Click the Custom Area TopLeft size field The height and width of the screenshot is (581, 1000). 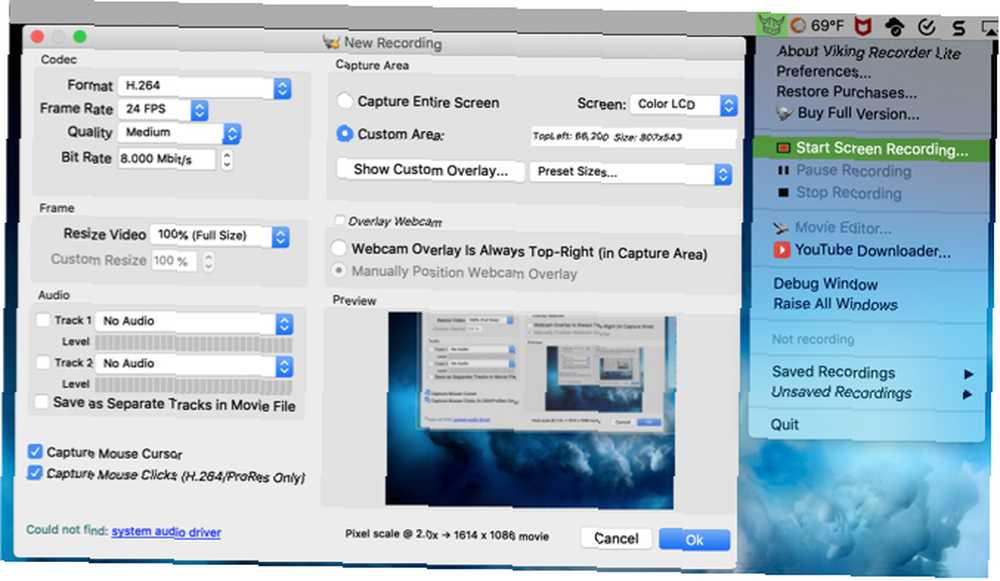[x=633, y=136]
